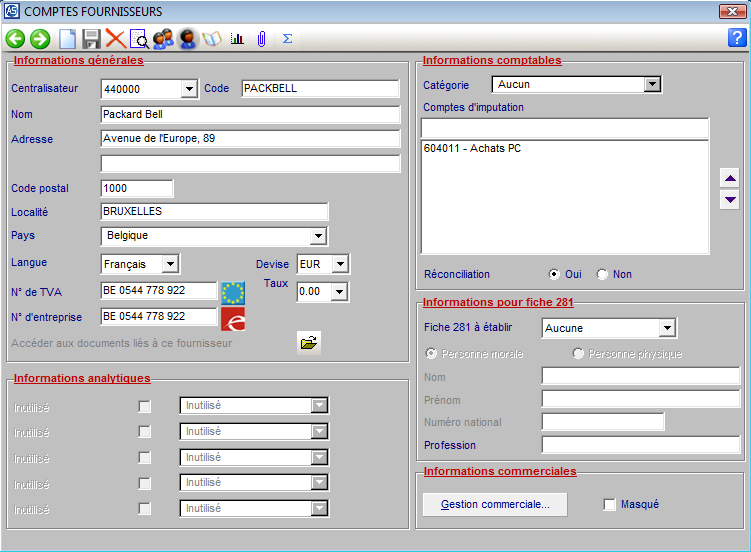This screenshot has width=751, height=552.
Task: Open linked supplier documents folder icon
Action: click(x=309, y=343)
